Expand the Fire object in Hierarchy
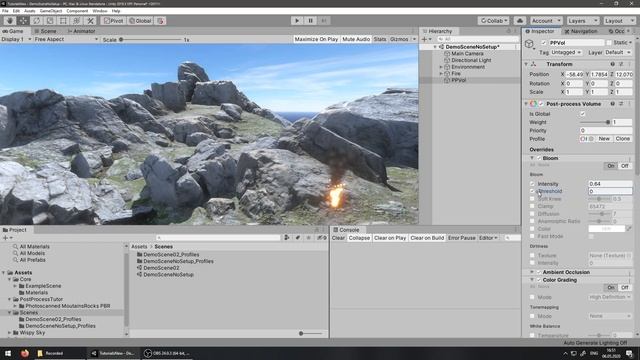This screenshot has height=360, width=640. pos(441,73)
